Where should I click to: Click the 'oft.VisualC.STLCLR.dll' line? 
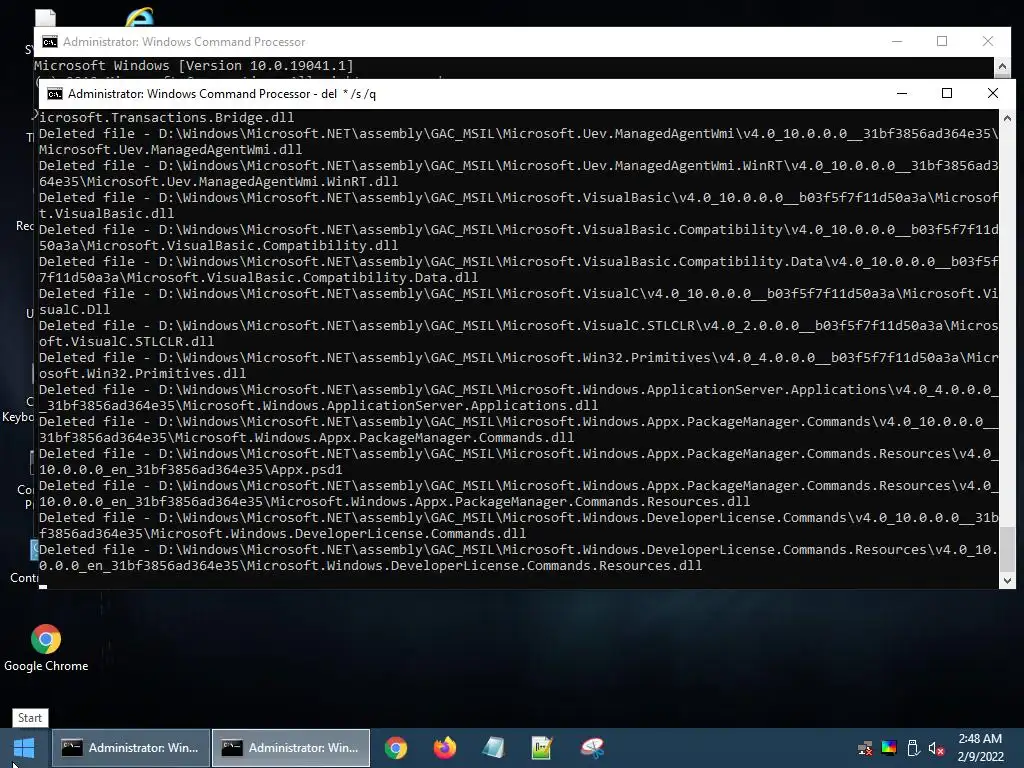click(127, 342)
